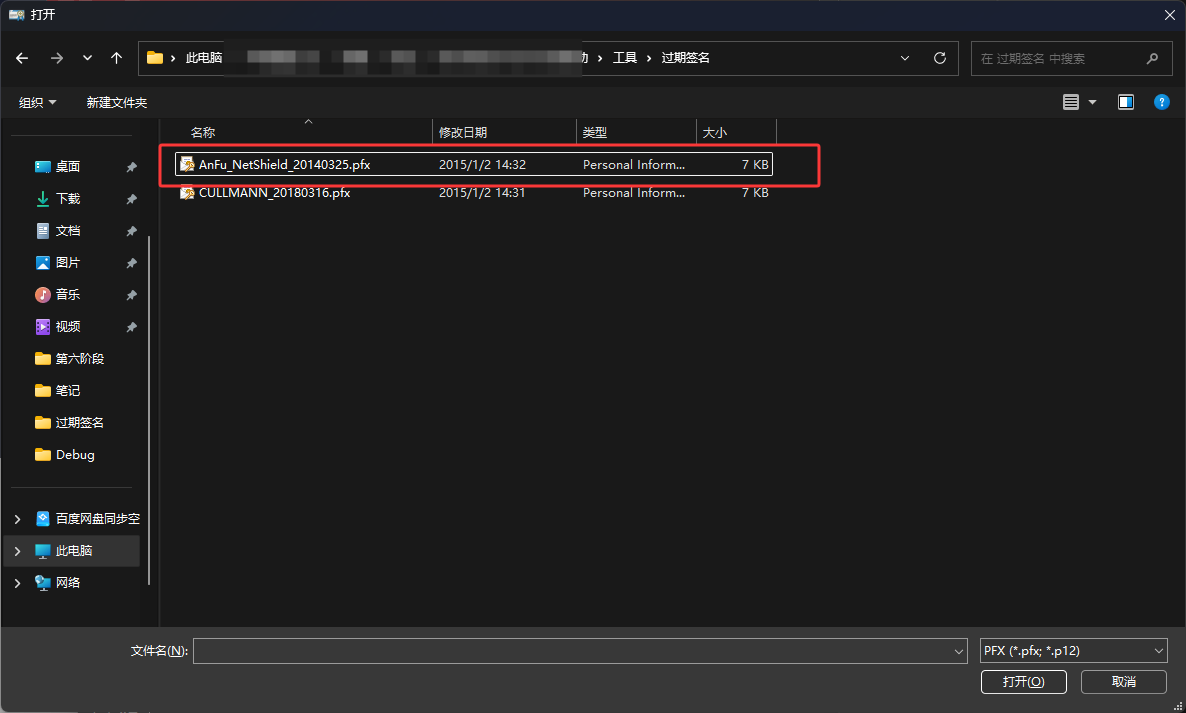Expand 此电脑 tree node
This screenshot has height=713, width=1186.
tap(17, 550)
